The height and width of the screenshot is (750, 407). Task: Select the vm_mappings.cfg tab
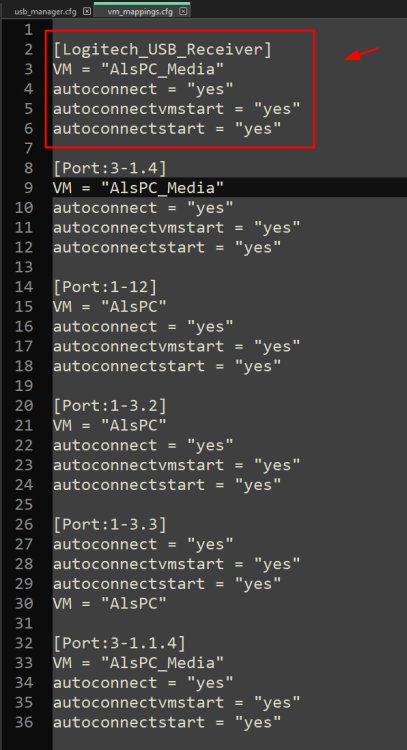point(140,11)
